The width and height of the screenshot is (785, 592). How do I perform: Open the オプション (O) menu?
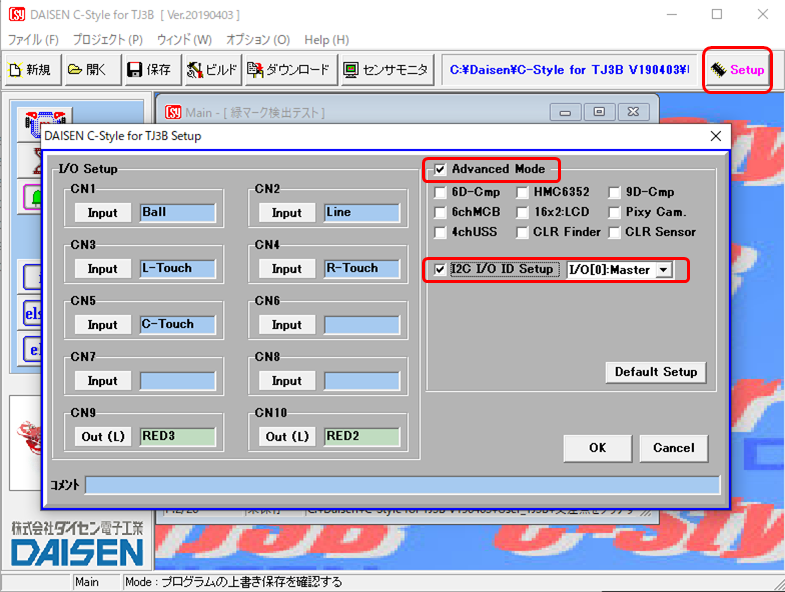point(258,40)
